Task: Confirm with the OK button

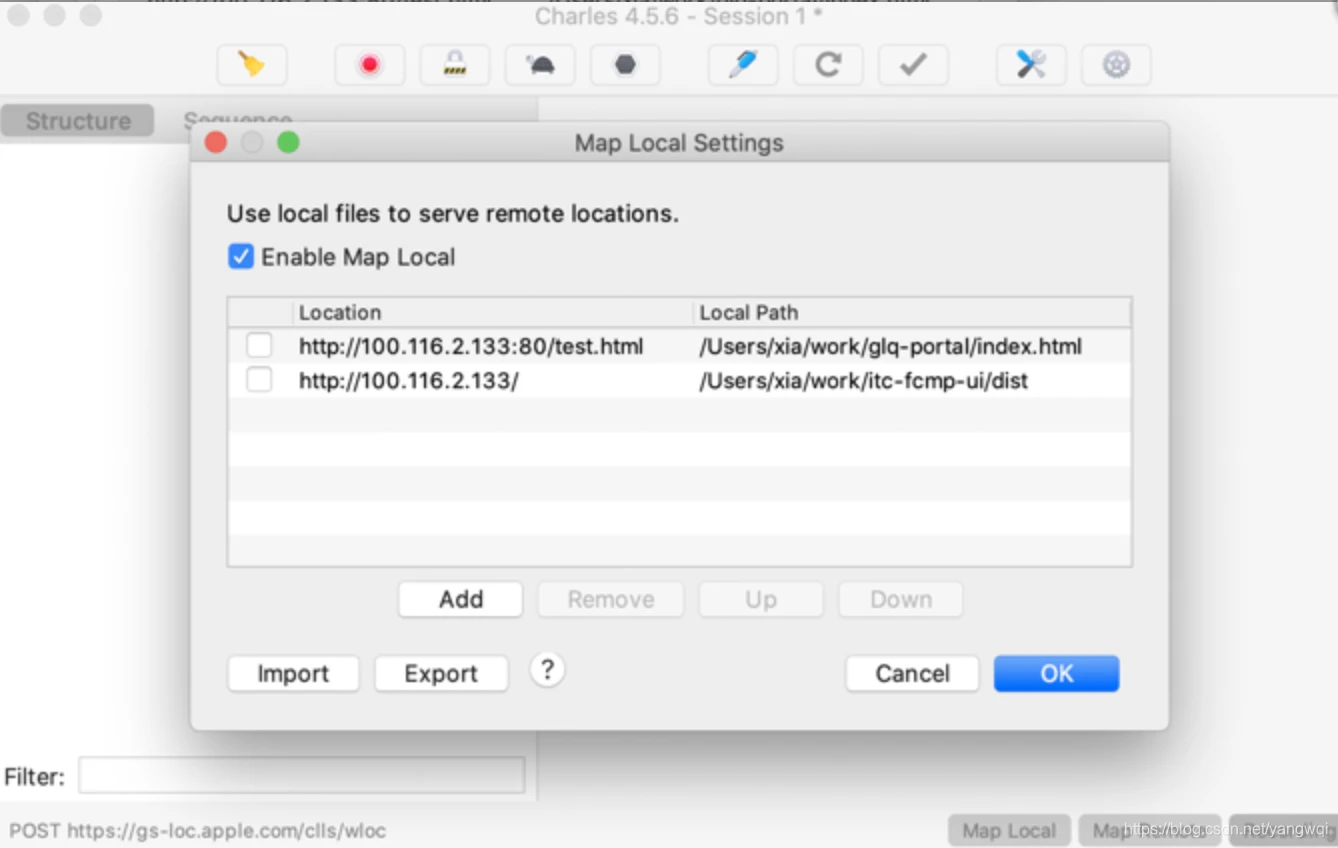Action: tap(1056, 674)
